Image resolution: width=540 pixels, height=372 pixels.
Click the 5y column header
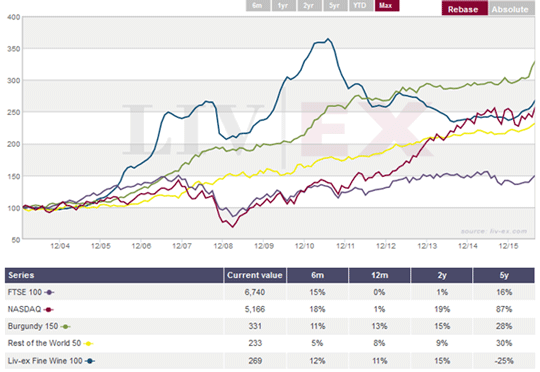[x=504, y=275]
